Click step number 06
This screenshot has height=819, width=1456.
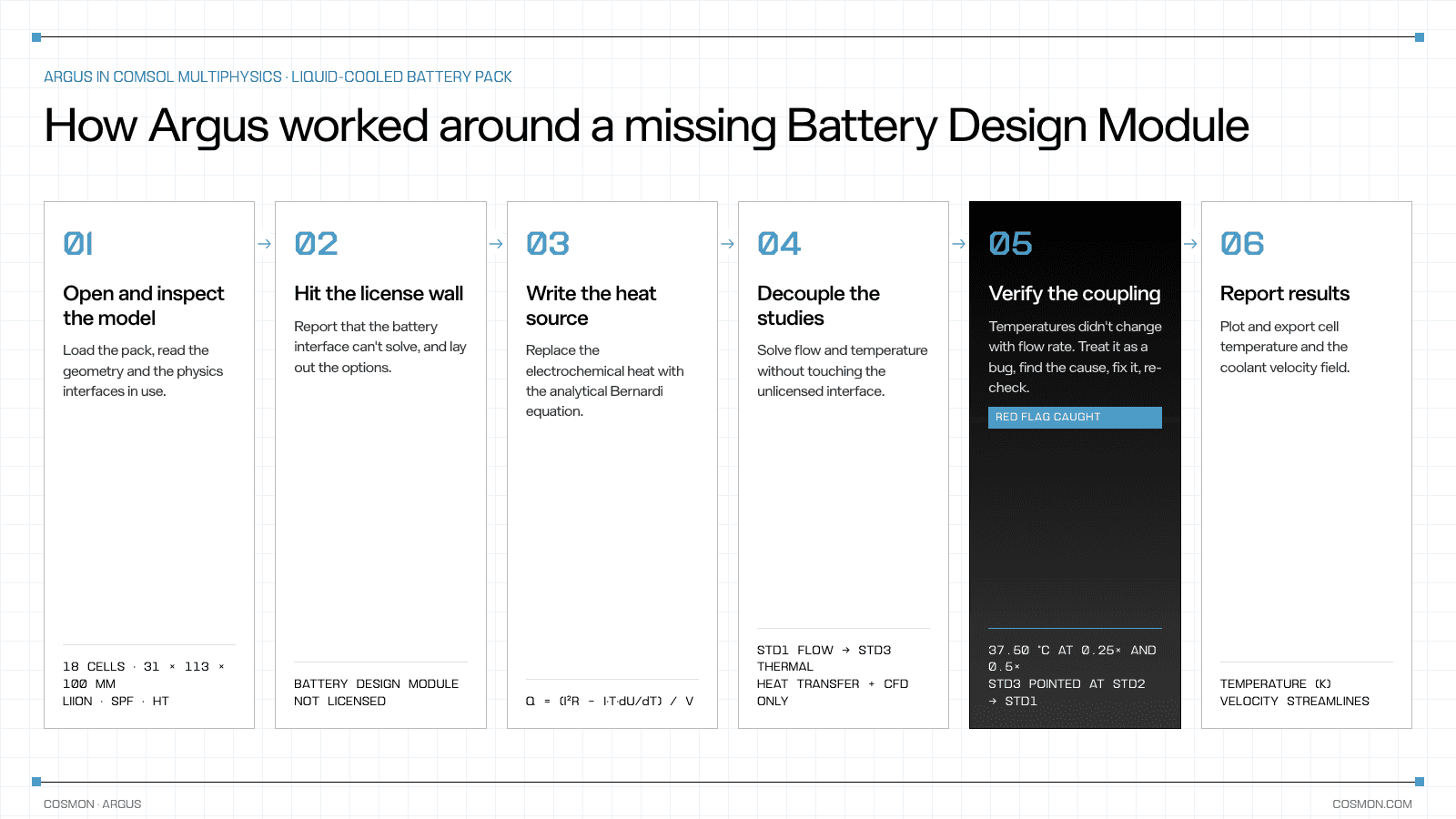click(x=1242, y=244)
